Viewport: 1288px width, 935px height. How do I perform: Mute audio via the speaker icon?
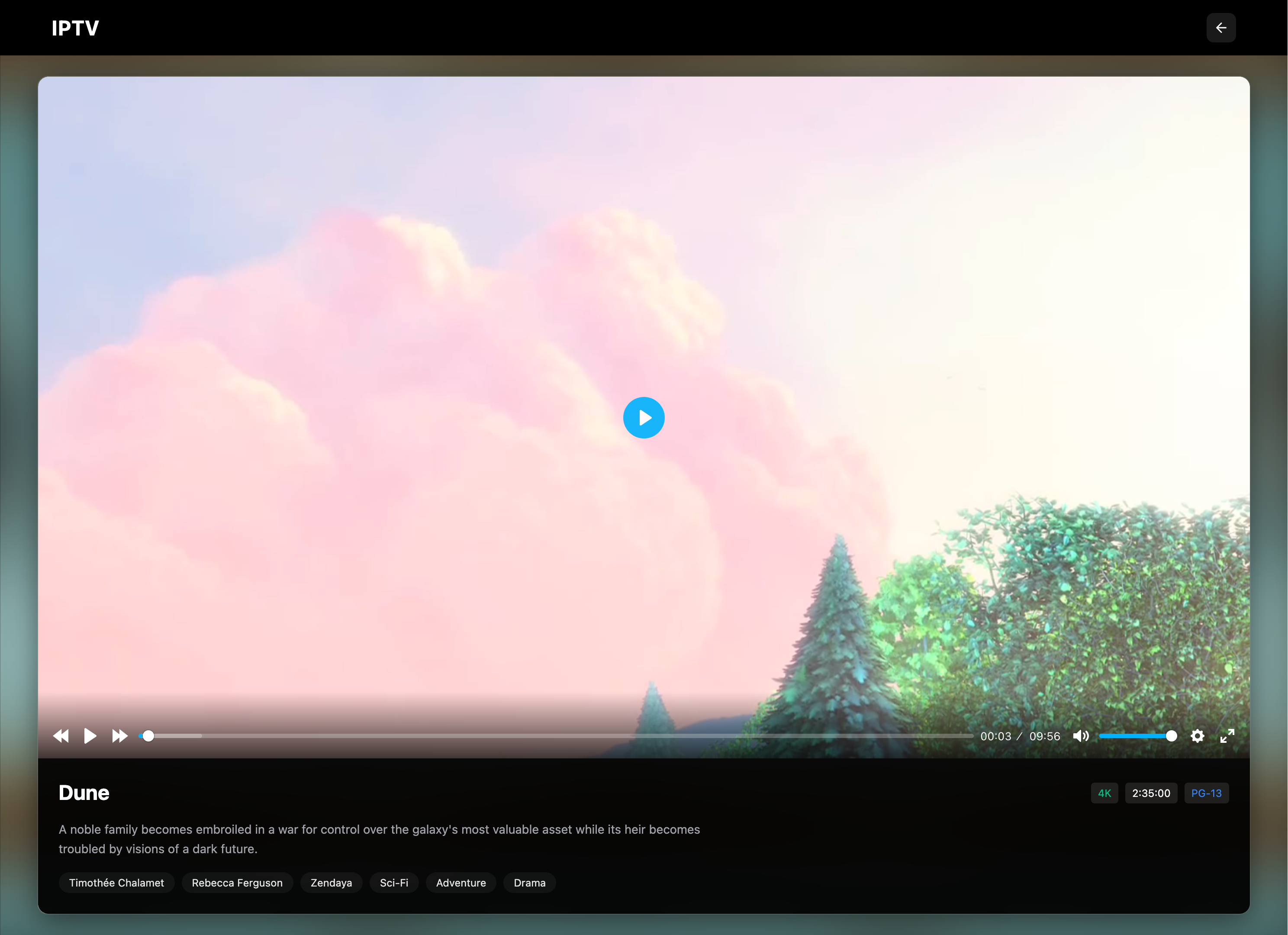click(1080, 736)
